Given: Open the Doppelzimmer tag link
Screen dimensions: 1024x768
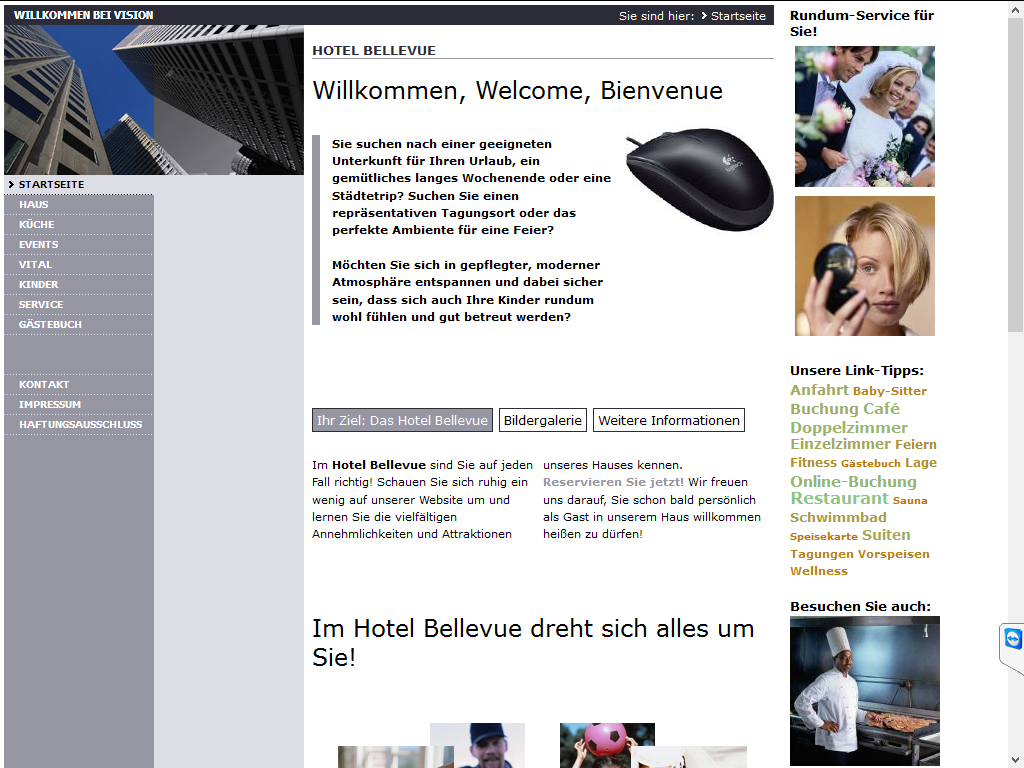Looking at the screenshot, I should (849, 428).
